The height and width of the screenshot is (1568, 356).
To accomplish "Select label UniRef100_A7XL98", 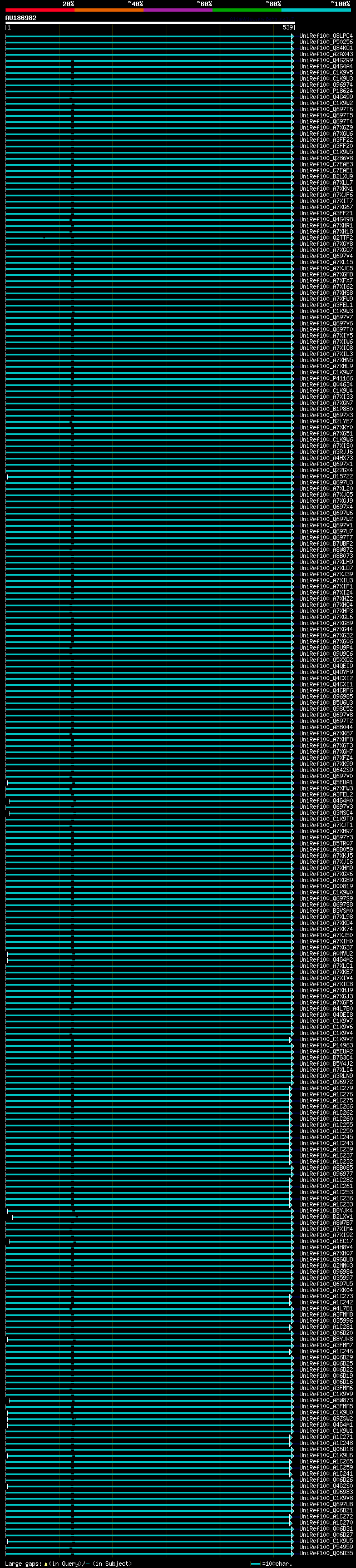I will (325, 917).
